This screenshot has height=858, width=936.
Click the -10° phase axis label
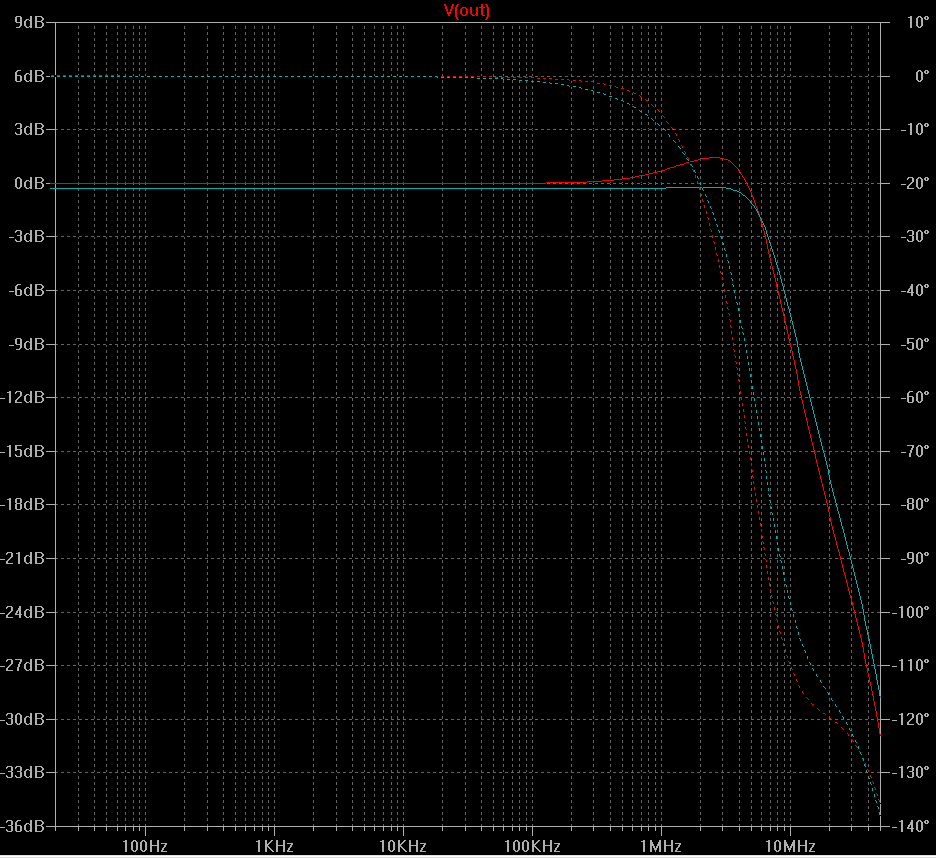pos(915,129)
